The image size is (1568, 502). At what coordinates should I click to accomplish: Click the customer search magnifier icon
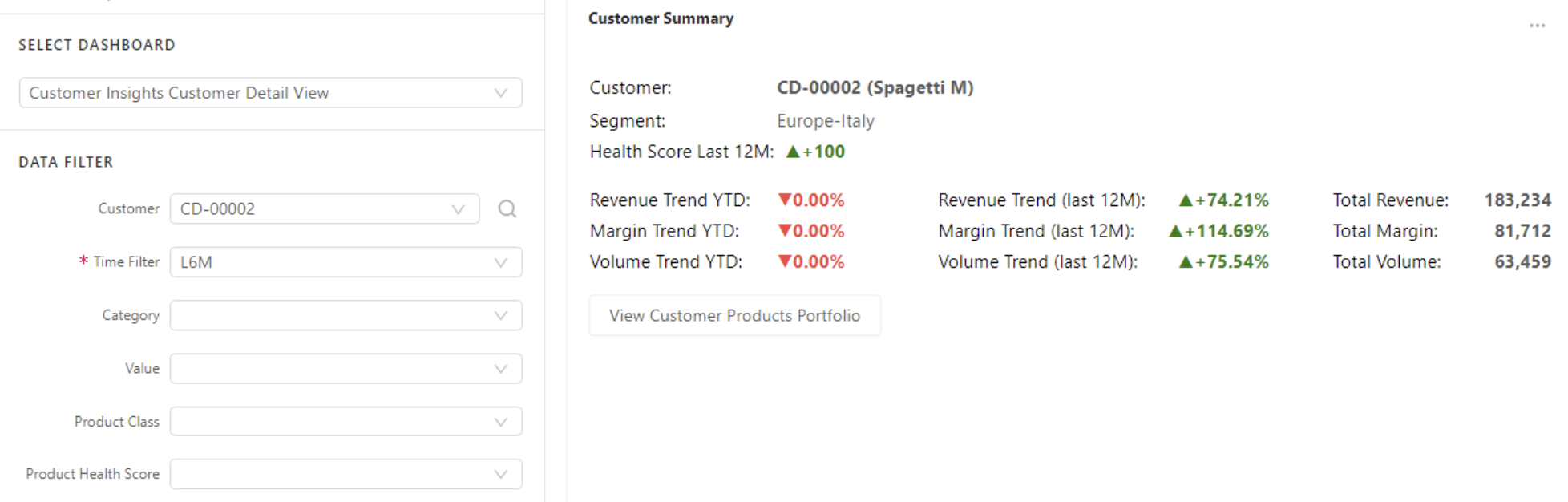tap(507, 209)
